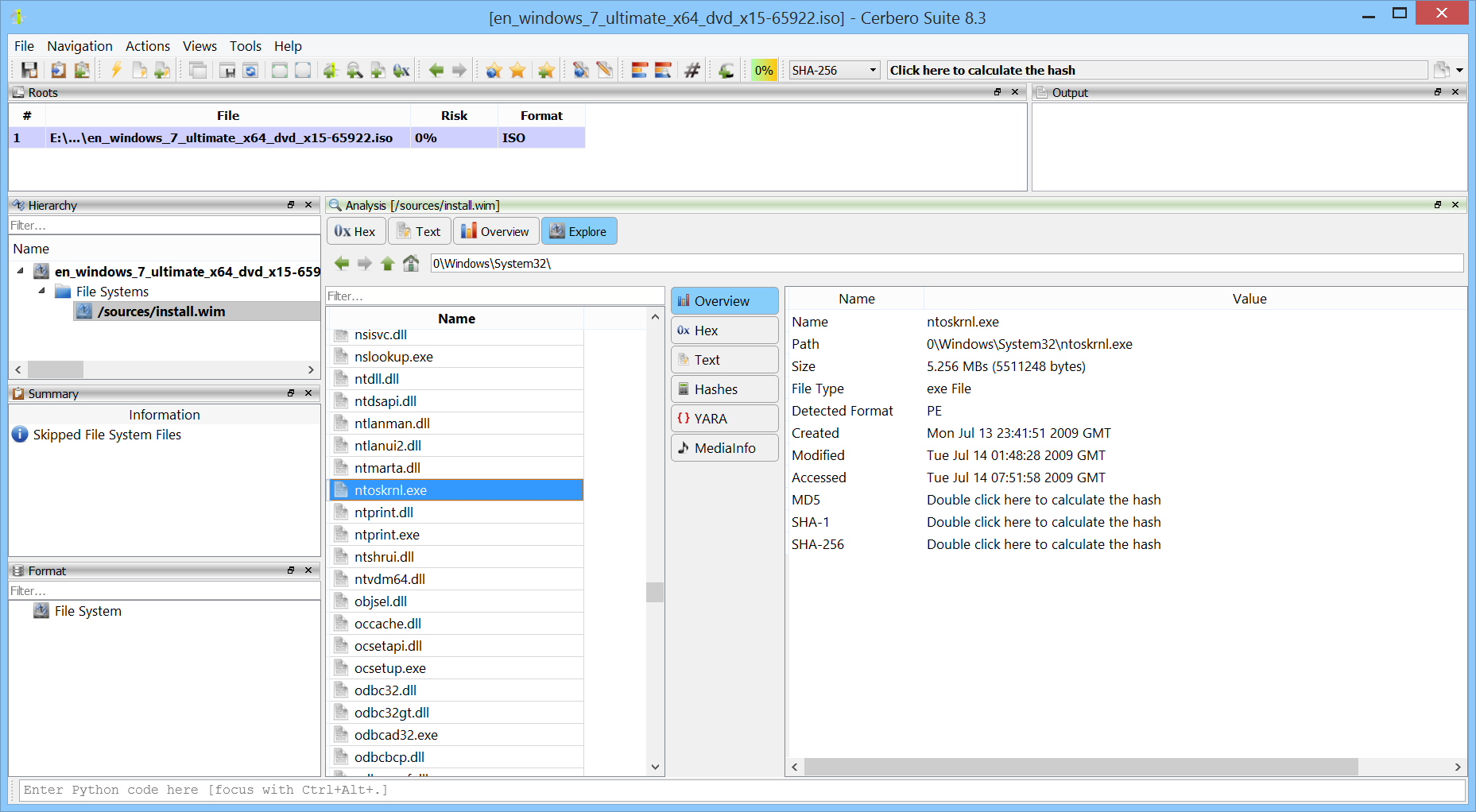Image resolution: width=1476 pixels, height=812 pixels.
Task: Click the MD5 calculate hash value
Action: (x=1044, y=500)
